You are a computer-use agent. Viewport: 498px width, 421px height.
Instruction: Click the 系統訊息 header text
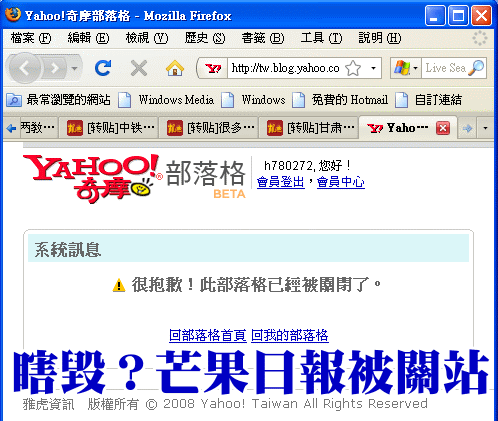click(68, 249)
